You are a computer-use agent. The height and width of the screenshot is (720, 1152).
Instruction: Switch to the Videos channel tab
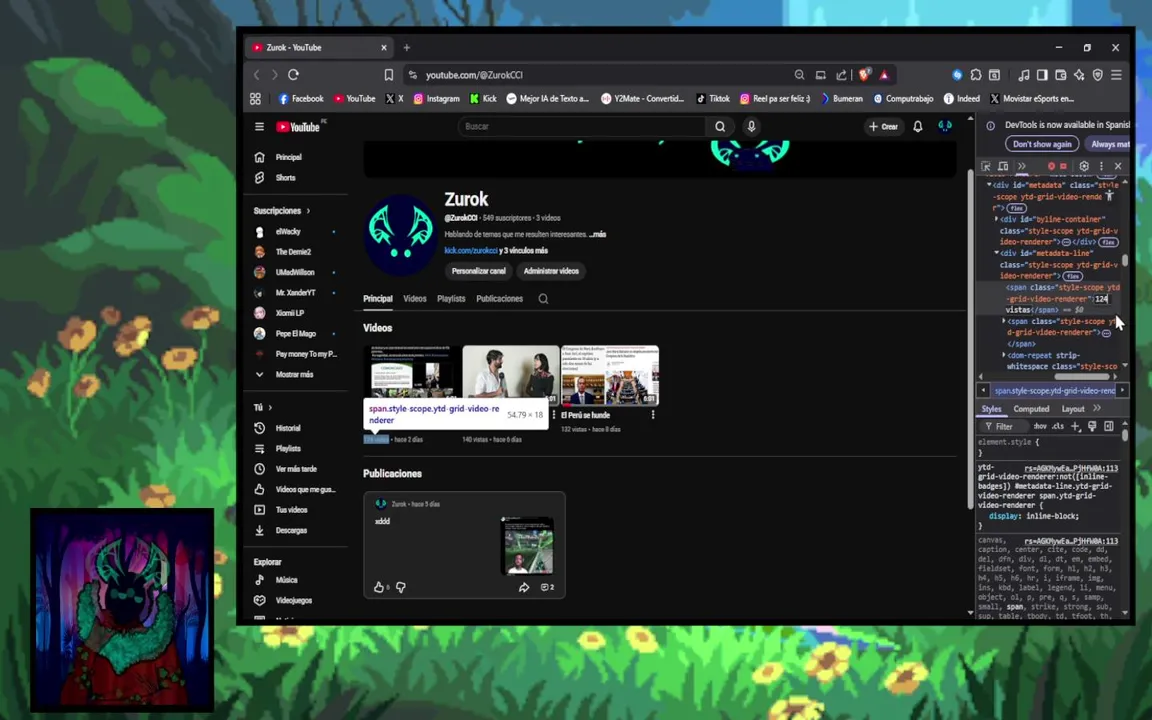pos(414,299)
